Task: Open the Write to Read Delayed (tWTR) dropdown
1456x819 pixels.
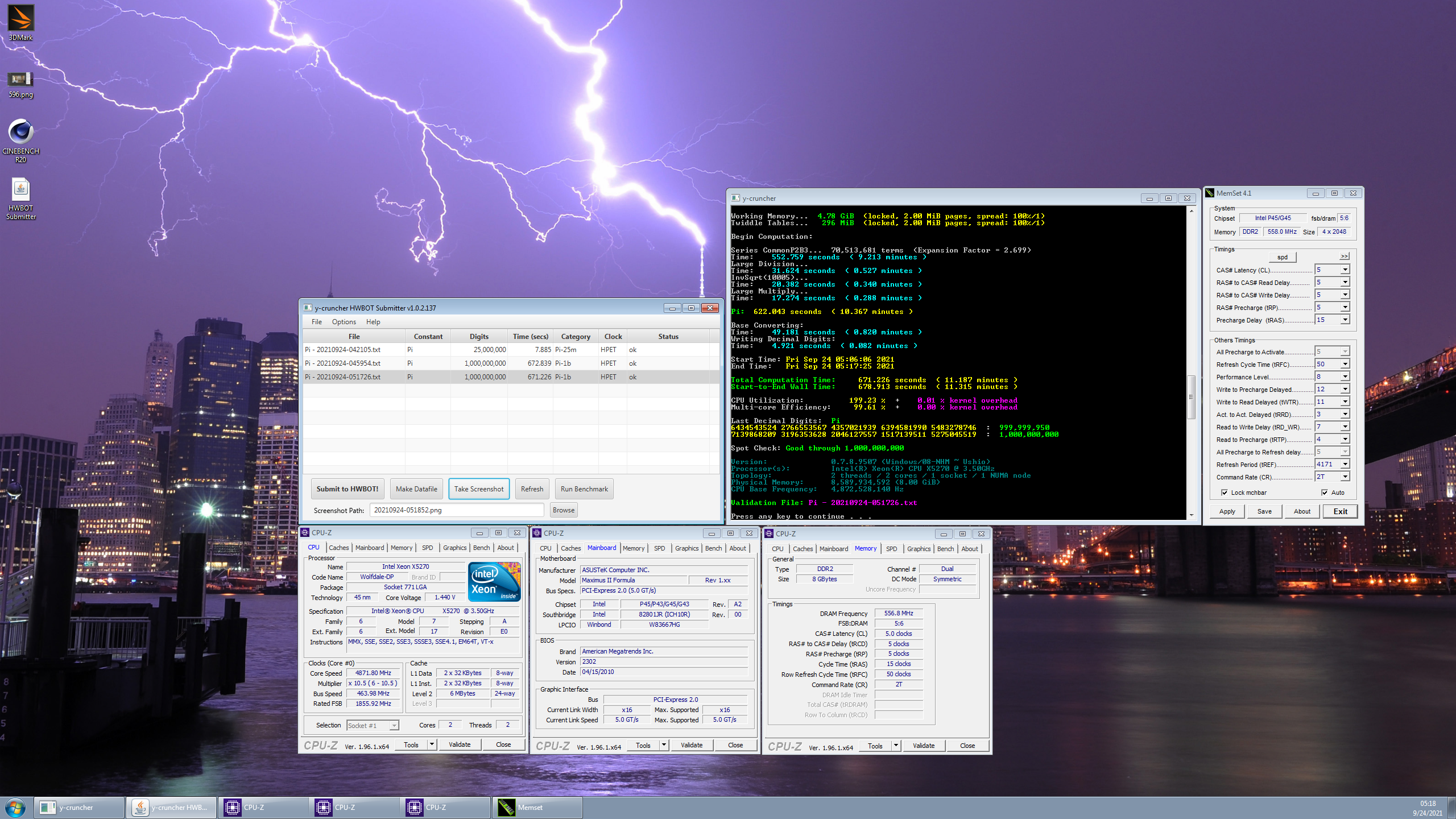Action: [x=1345, y=402]
